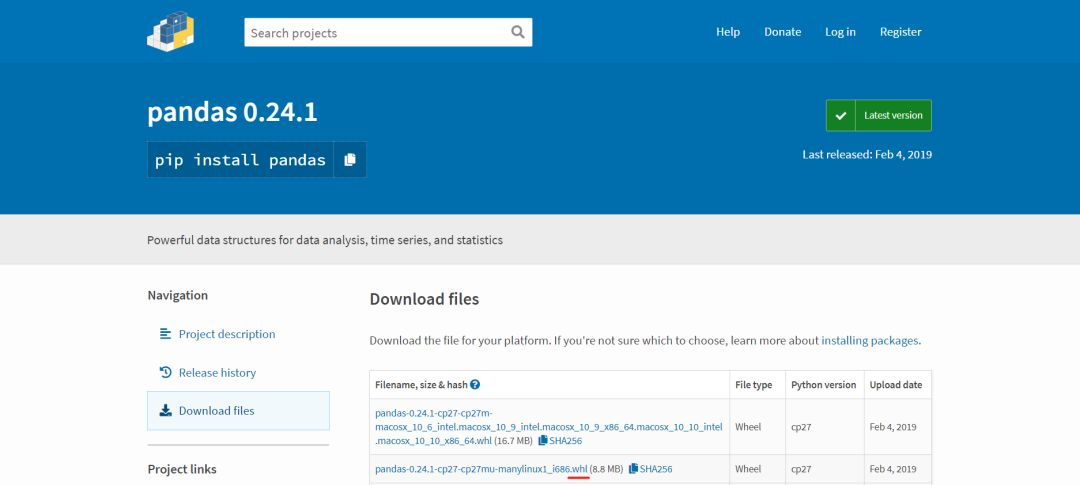Click the pip install pandas text

240,160
